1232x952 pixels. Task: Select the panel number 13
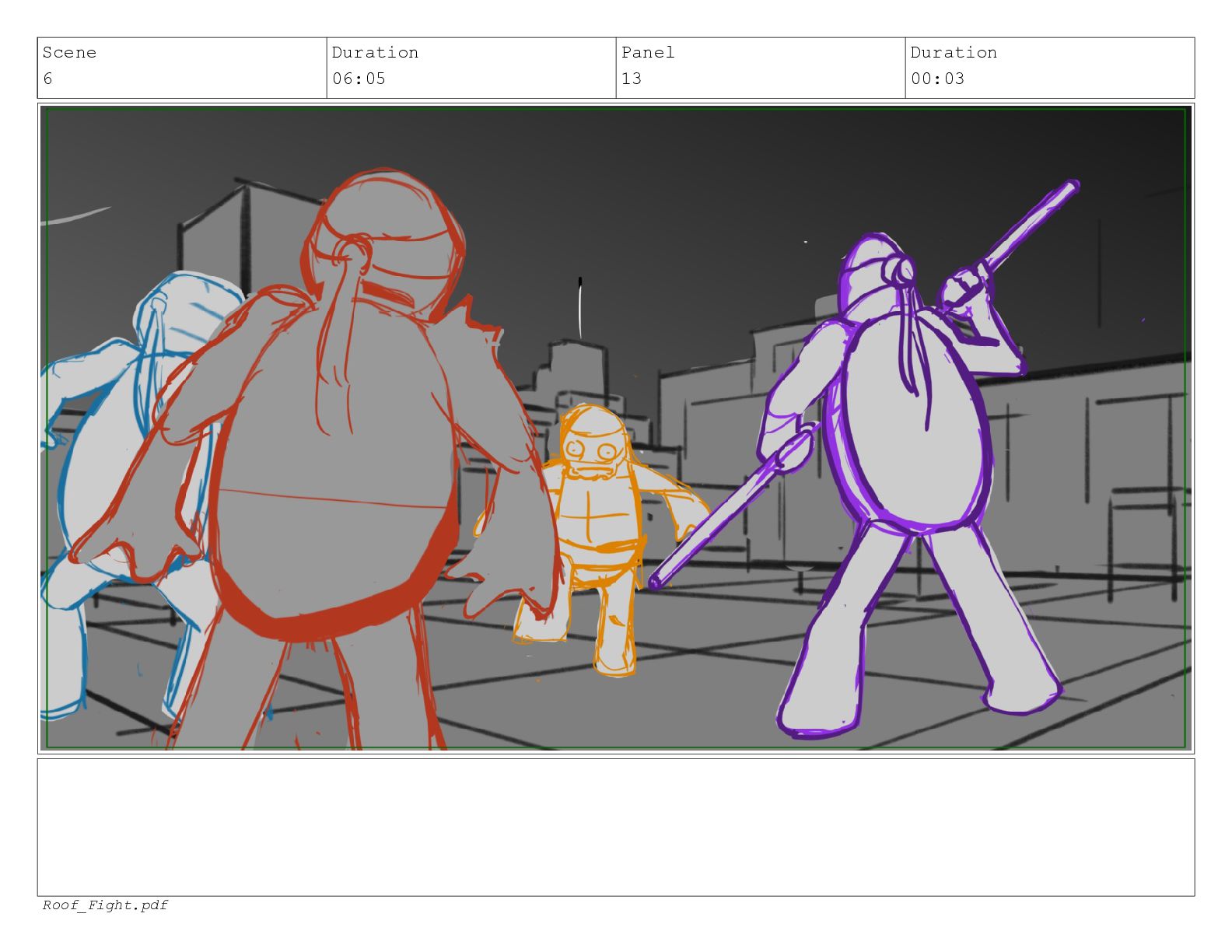tap(632, 79)
